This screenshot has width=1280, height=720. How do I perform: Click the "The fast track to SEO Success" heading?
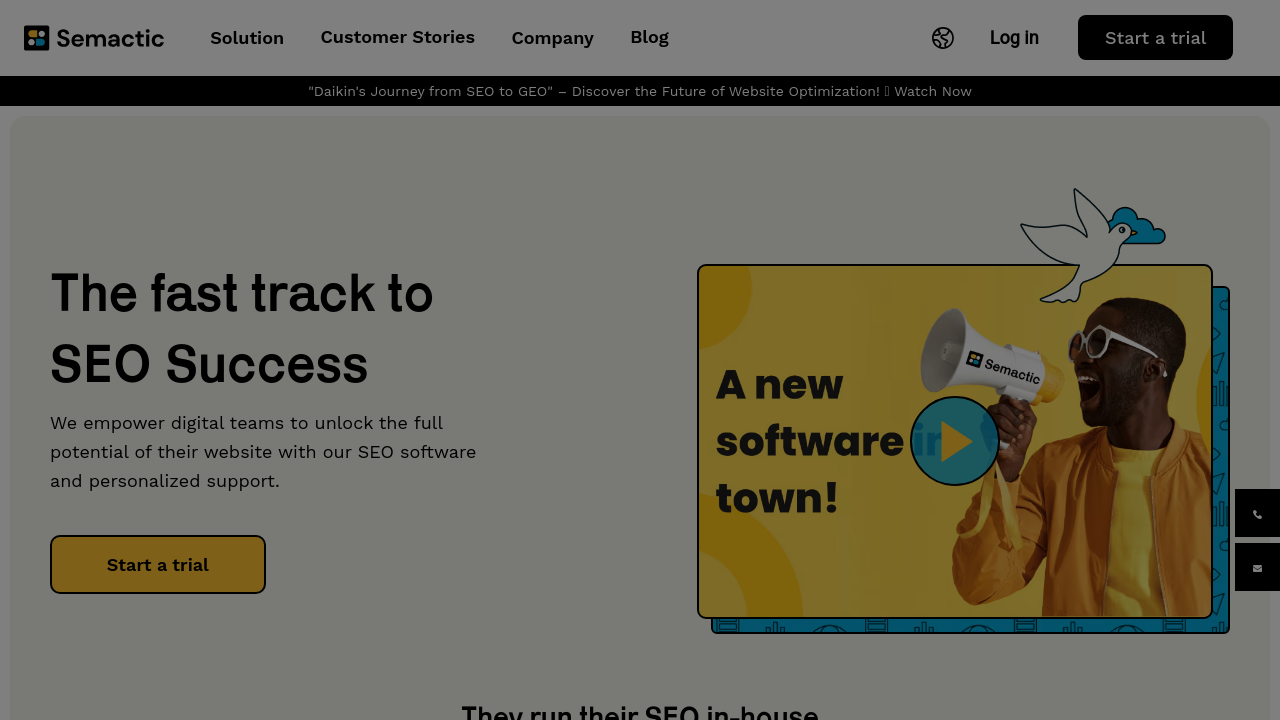(x=242, y=328)
